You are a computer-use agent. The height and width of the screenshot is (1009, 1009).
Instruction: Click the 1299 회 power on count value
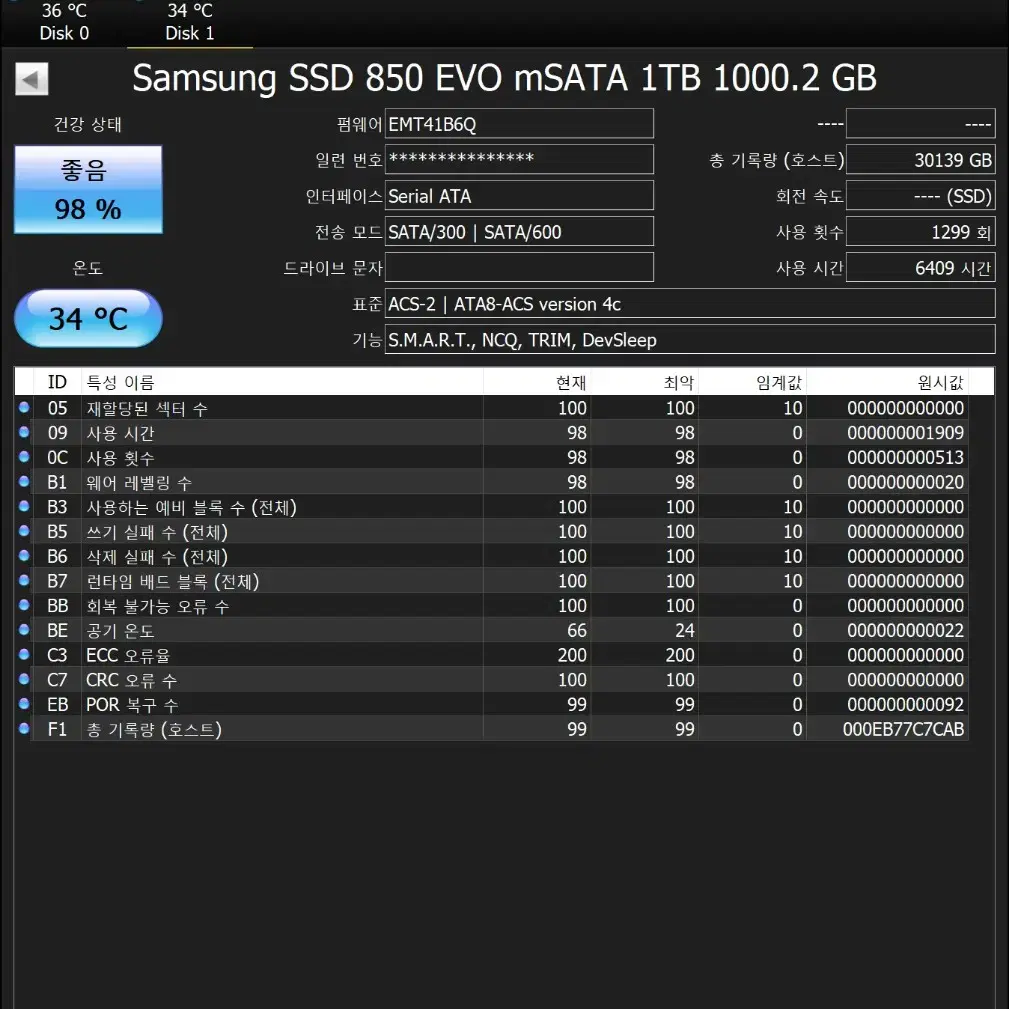920,232
